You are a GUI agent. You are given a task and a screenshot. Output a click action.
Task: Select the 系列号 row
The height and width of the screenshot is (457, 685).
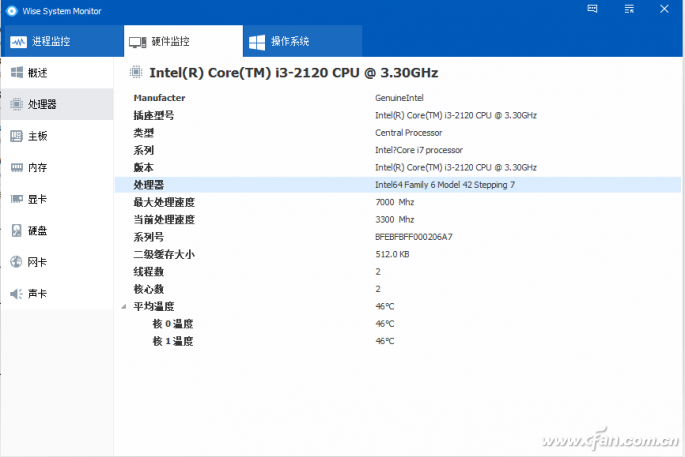click(398, 237)
